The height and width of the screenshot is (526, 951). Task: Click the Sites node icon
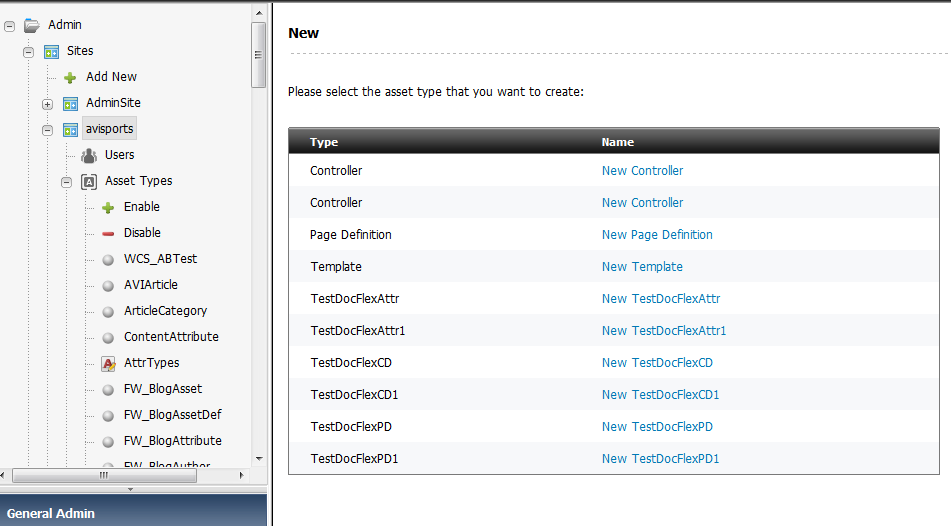click(51, 51)
